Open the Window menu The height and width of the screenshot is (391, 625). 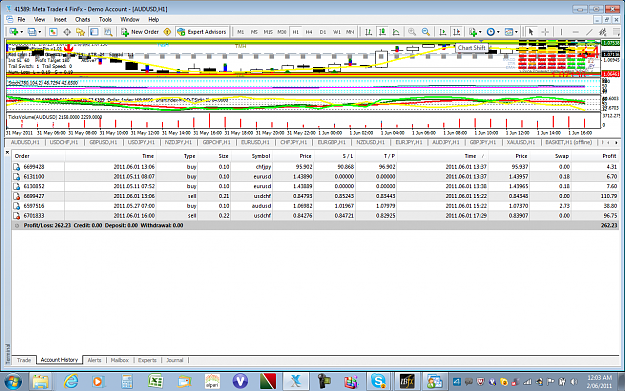(x=130, y=20)
